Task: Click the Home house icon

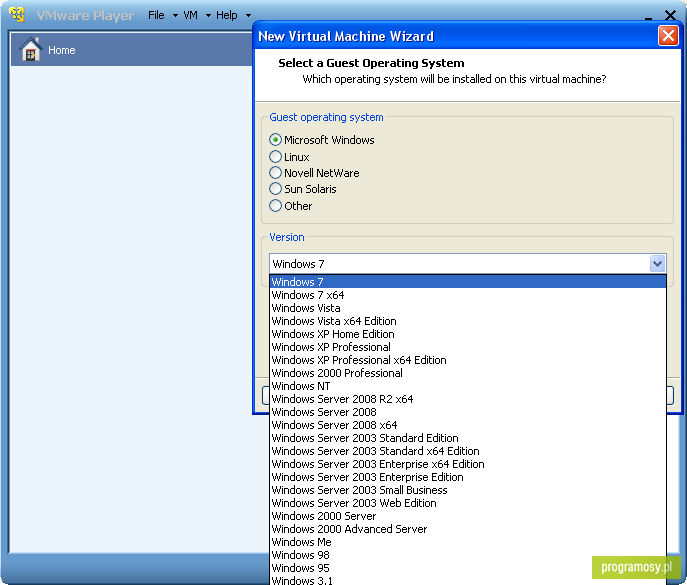Action: (31, 50)
